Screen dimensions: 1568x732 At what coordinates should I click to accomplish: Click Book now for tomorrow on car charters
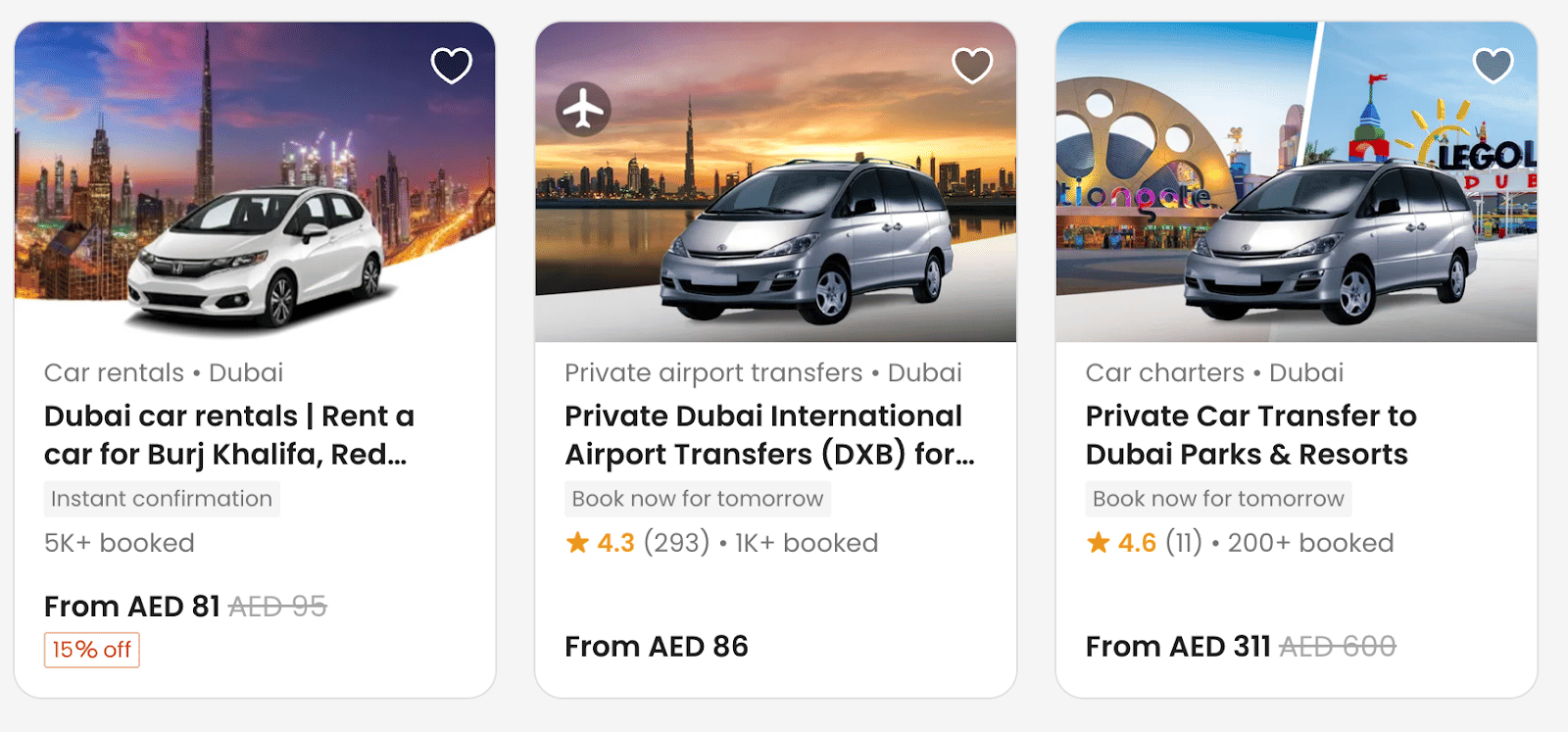[1218, 499]
